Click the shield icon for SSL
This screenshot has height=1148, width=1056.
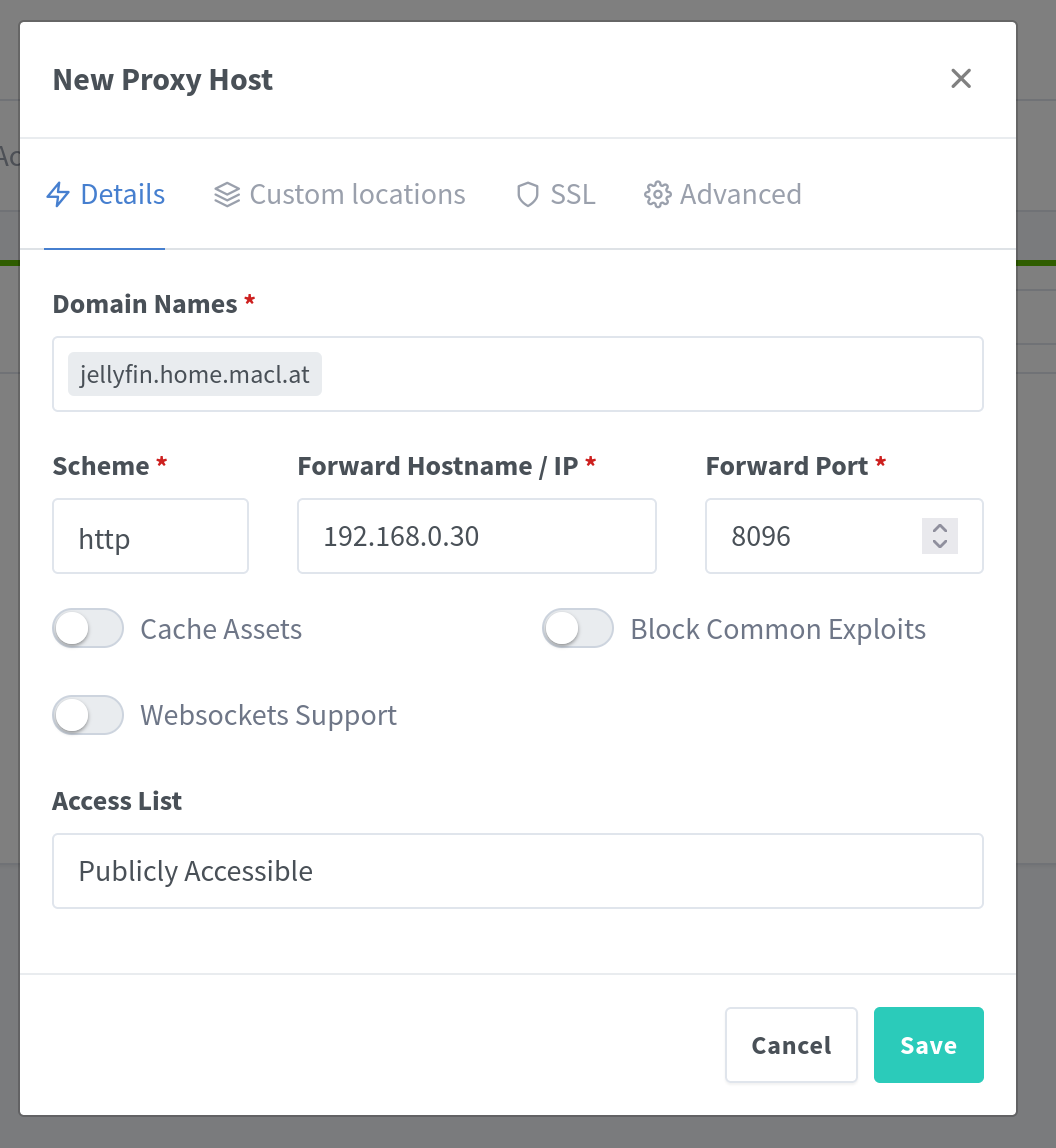(528, 194)
